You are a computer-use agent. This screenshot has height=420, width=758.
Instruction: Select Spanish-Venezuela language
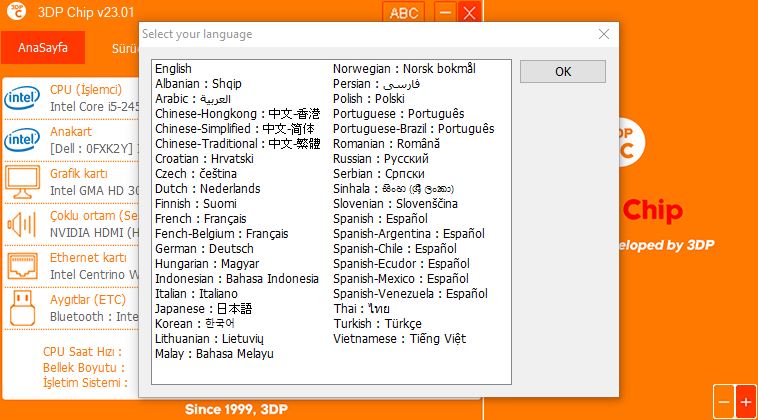click(x=410, y=293)
